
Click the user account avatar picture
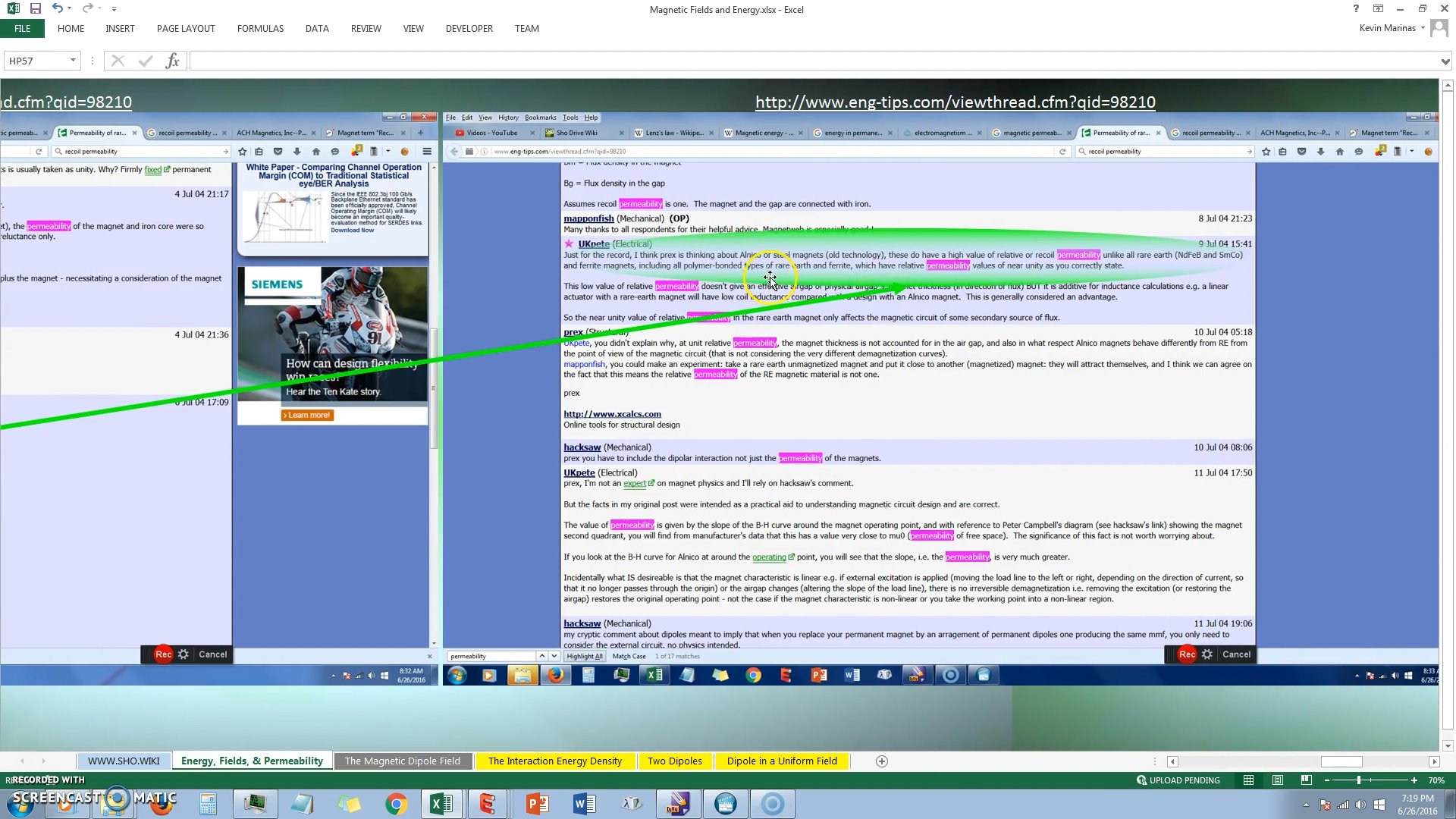coord(1439,28)
